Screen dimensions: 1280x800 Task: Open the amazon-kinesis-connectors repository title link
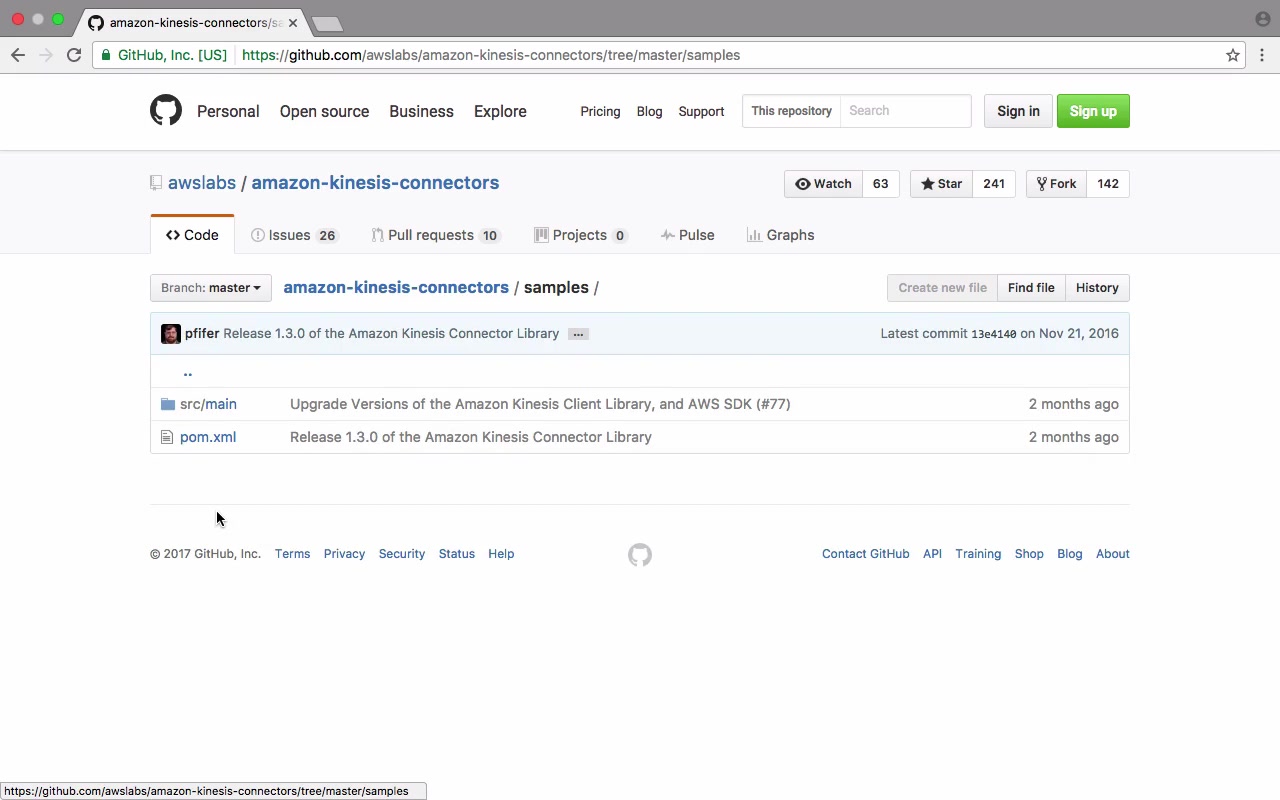click(375, 183)
